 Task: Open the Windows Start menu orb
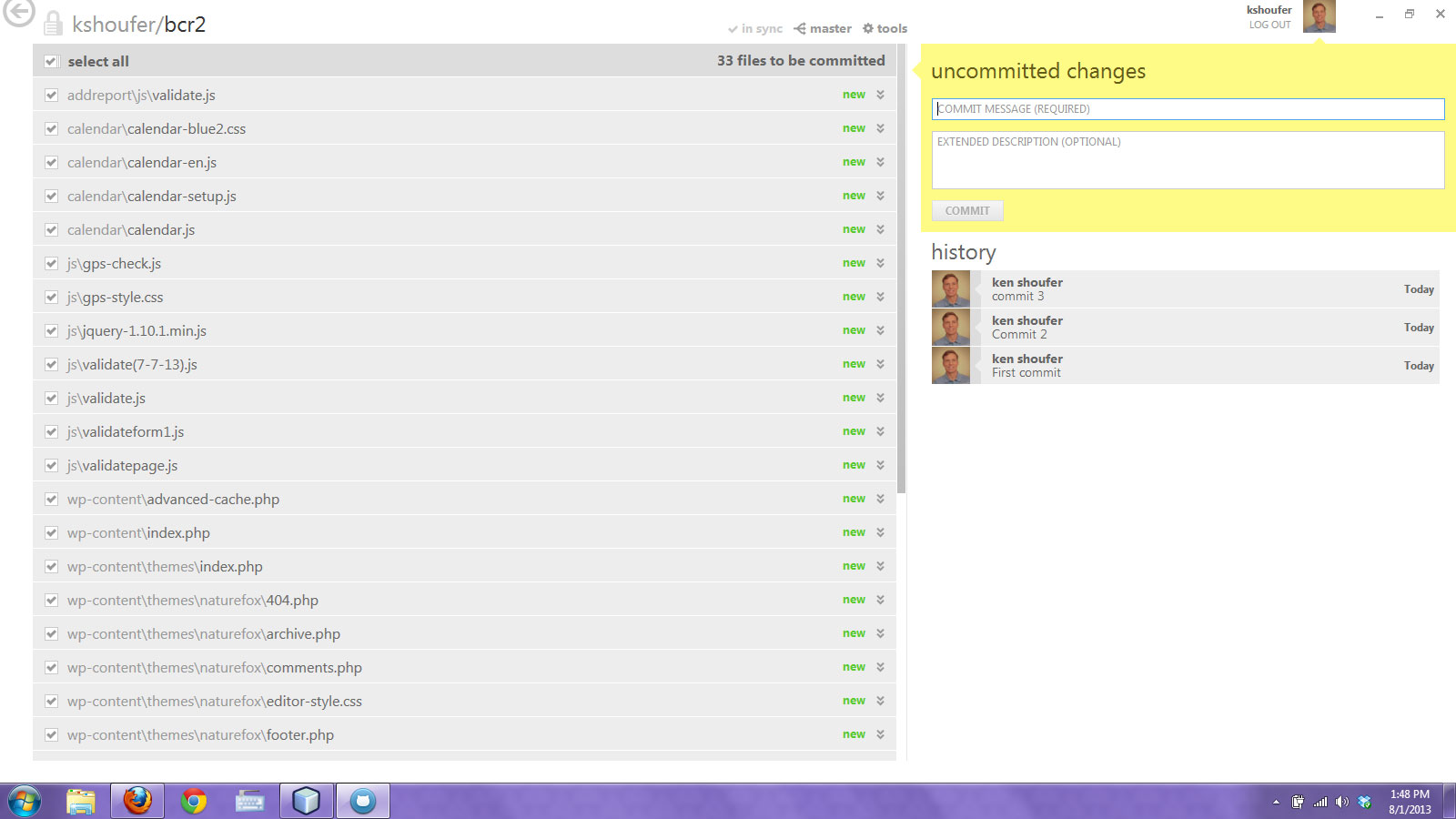point(25,801)
